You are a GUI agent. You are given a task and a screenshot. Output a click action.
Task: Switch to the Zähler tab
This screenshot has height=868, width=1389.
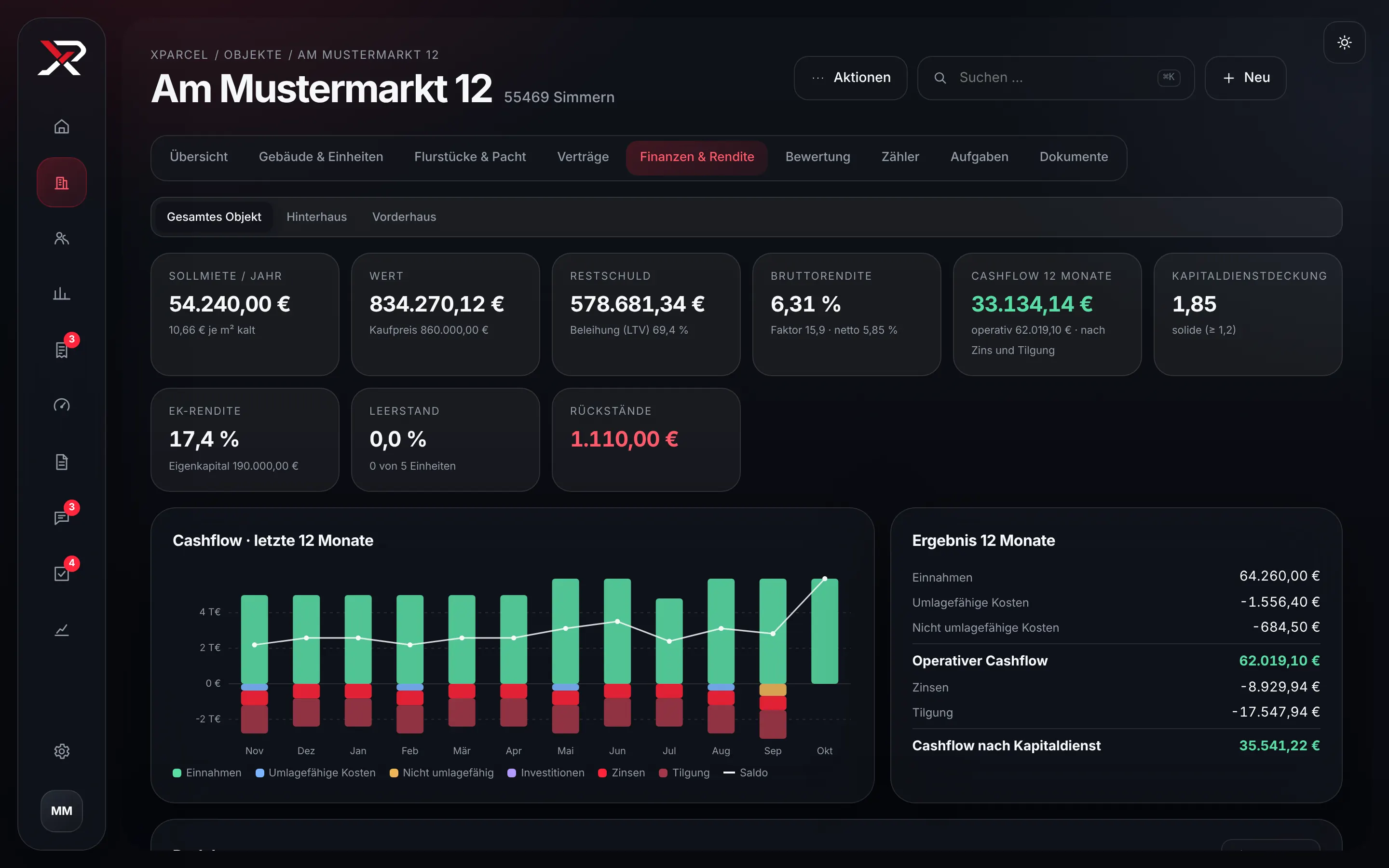tap(900, 157)
